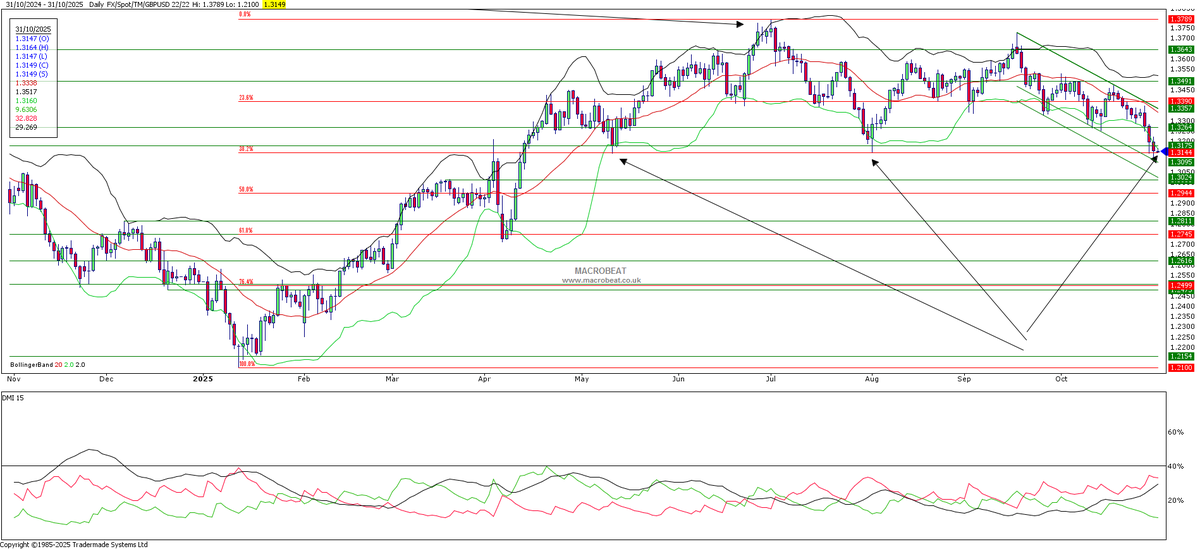The width and height of the screenshot is (1200, 549).
Task: Click the red 1.3338 value in data box
Action: click(26, 84)
